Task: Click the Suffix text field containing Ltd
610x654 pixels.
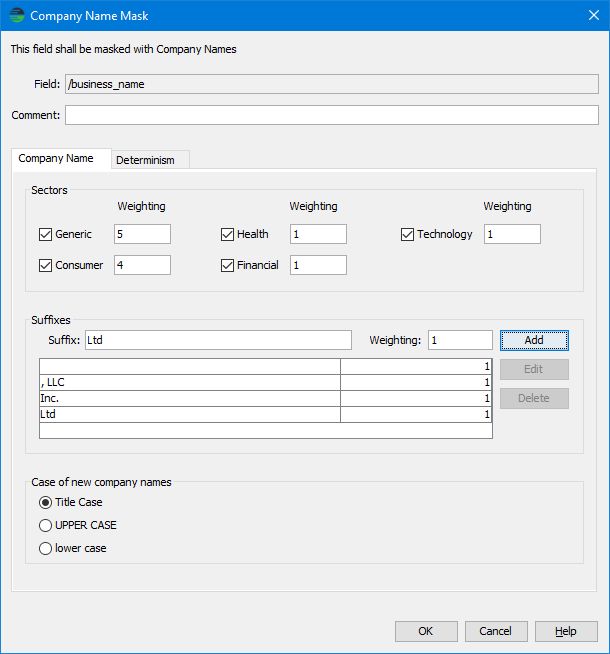Action: 218,340
